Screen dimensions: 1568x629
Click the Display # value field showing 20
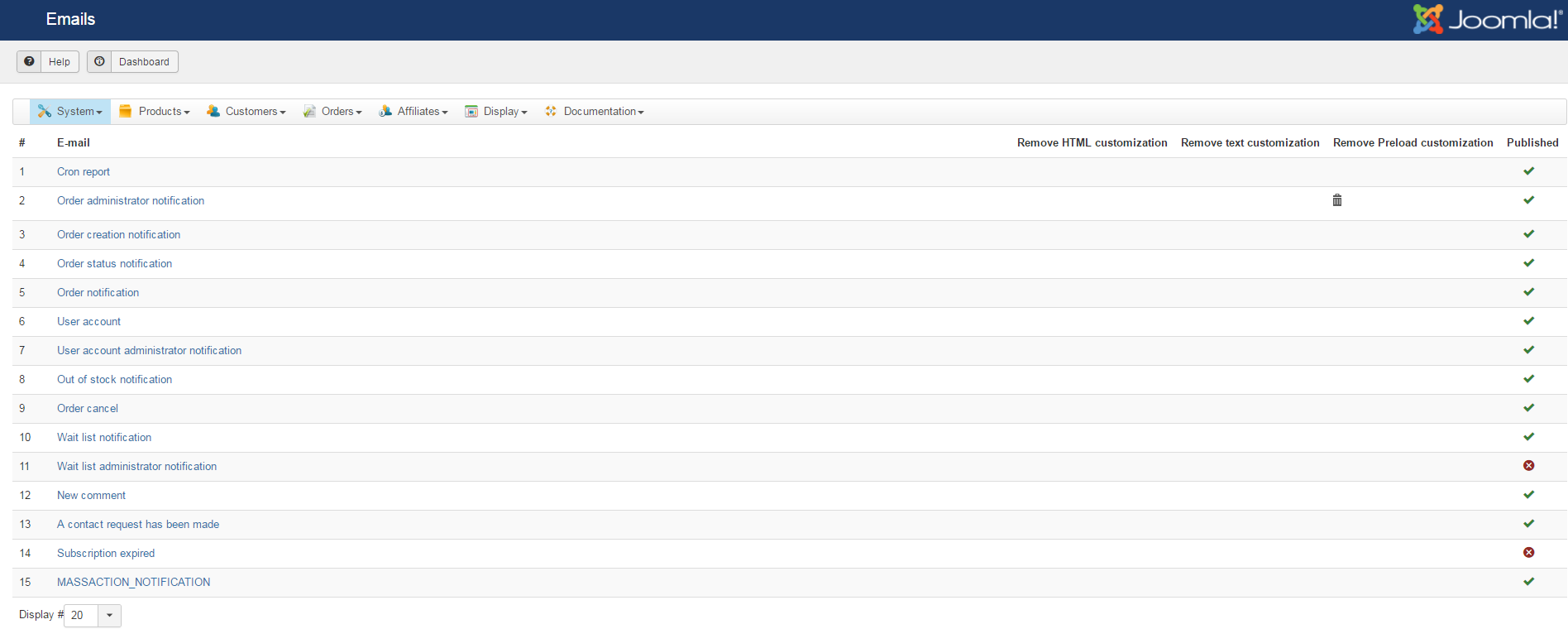(81, 615)
